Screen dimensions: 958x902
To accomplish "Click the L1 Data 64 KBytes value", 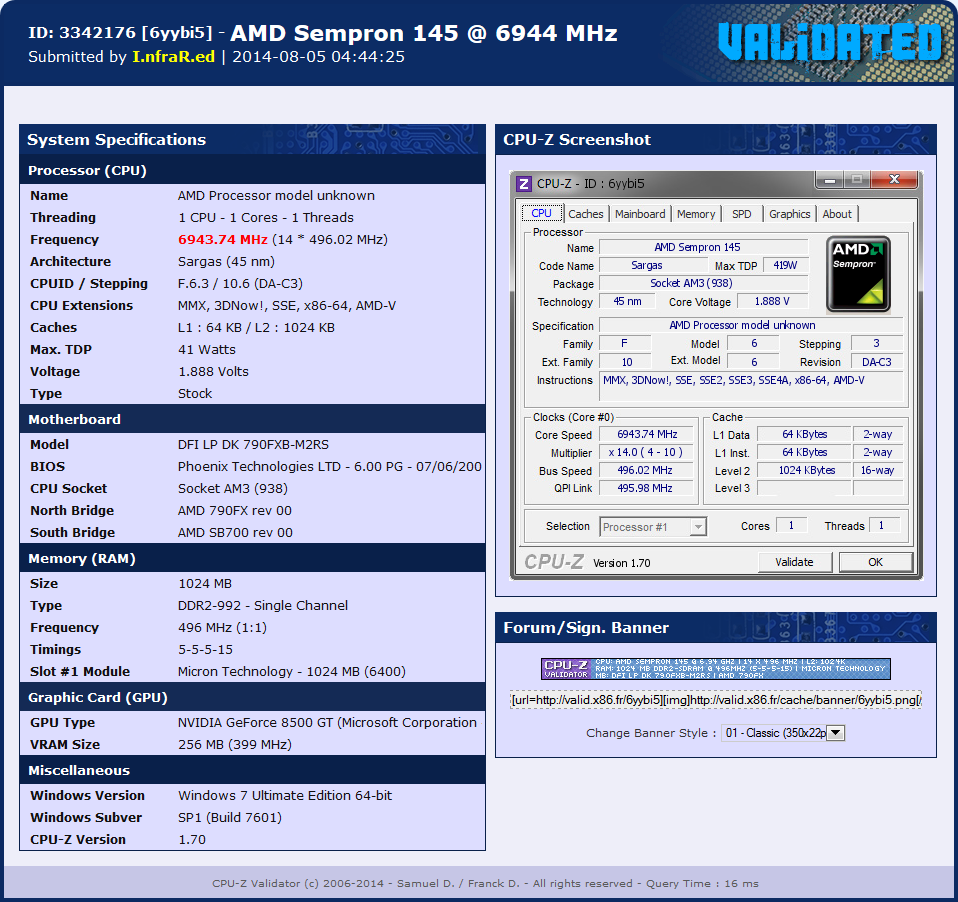I will [x=804, y=434].
